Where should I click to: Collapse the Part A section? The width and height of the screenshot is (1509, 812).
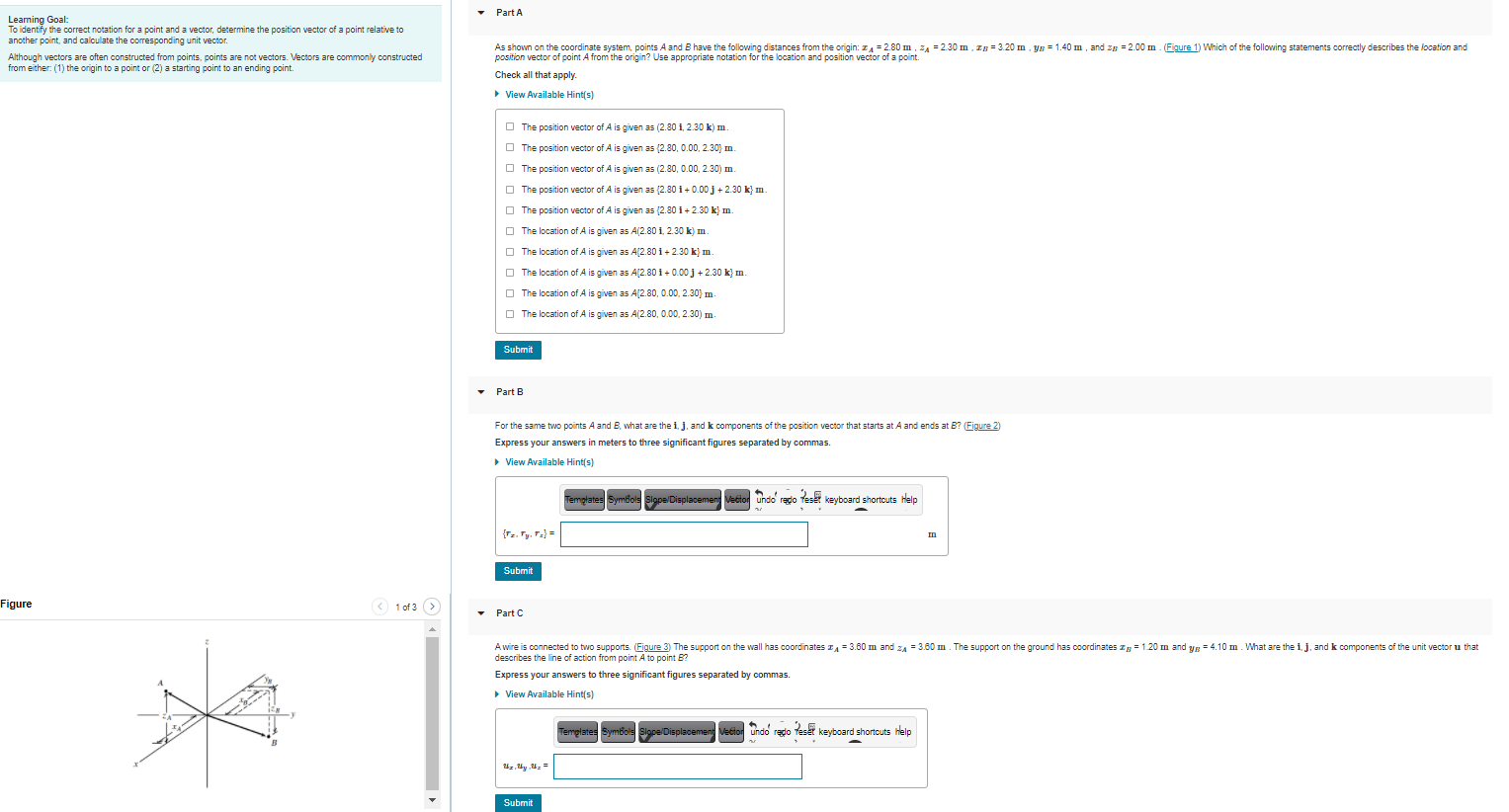pyautogui.click(x=481, y=13)
